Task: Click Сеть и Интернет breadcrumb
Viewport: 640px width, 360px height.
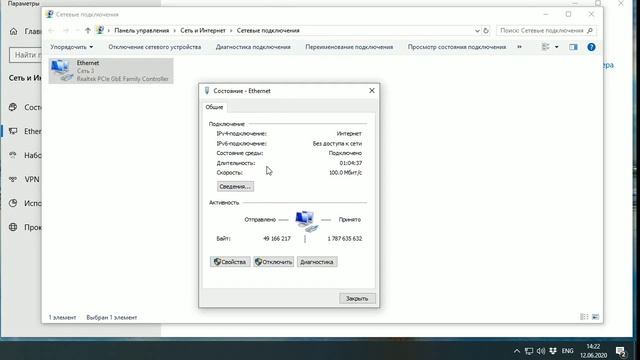Action: click(203, 31)
